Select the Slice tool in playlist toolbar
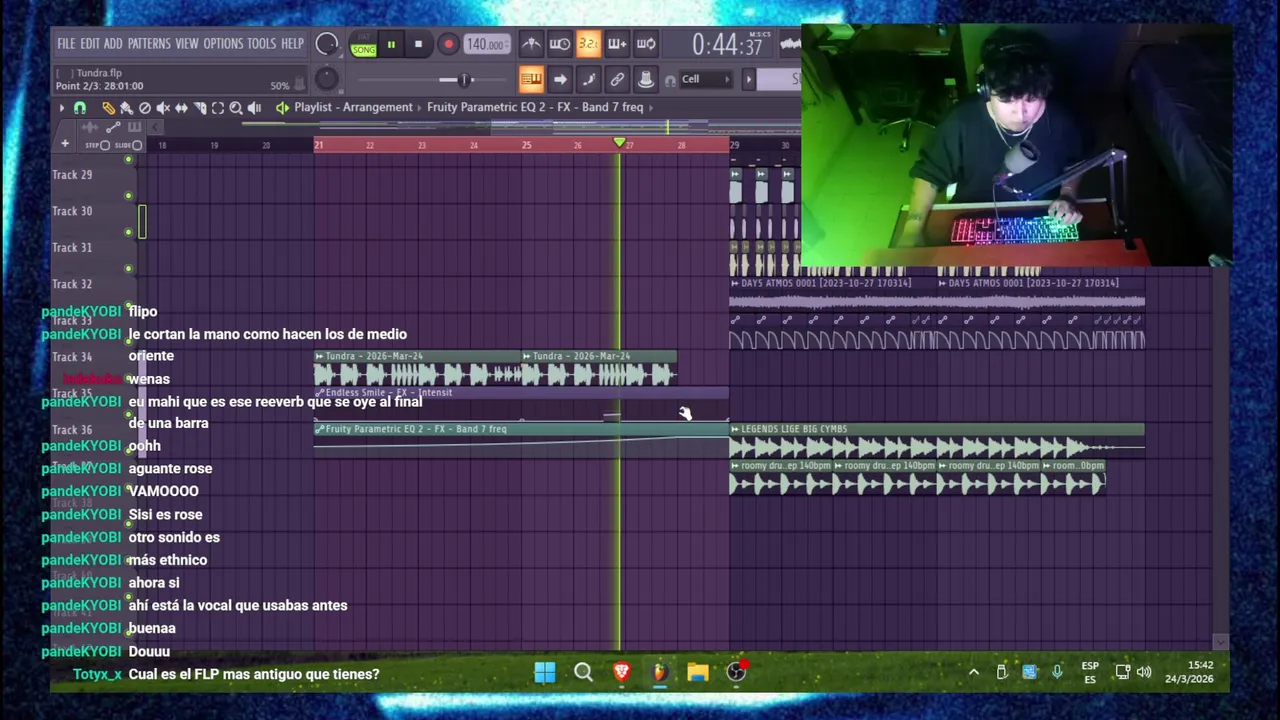The image size is (1280, 720). pyautogui.click(x=199, y=108)
